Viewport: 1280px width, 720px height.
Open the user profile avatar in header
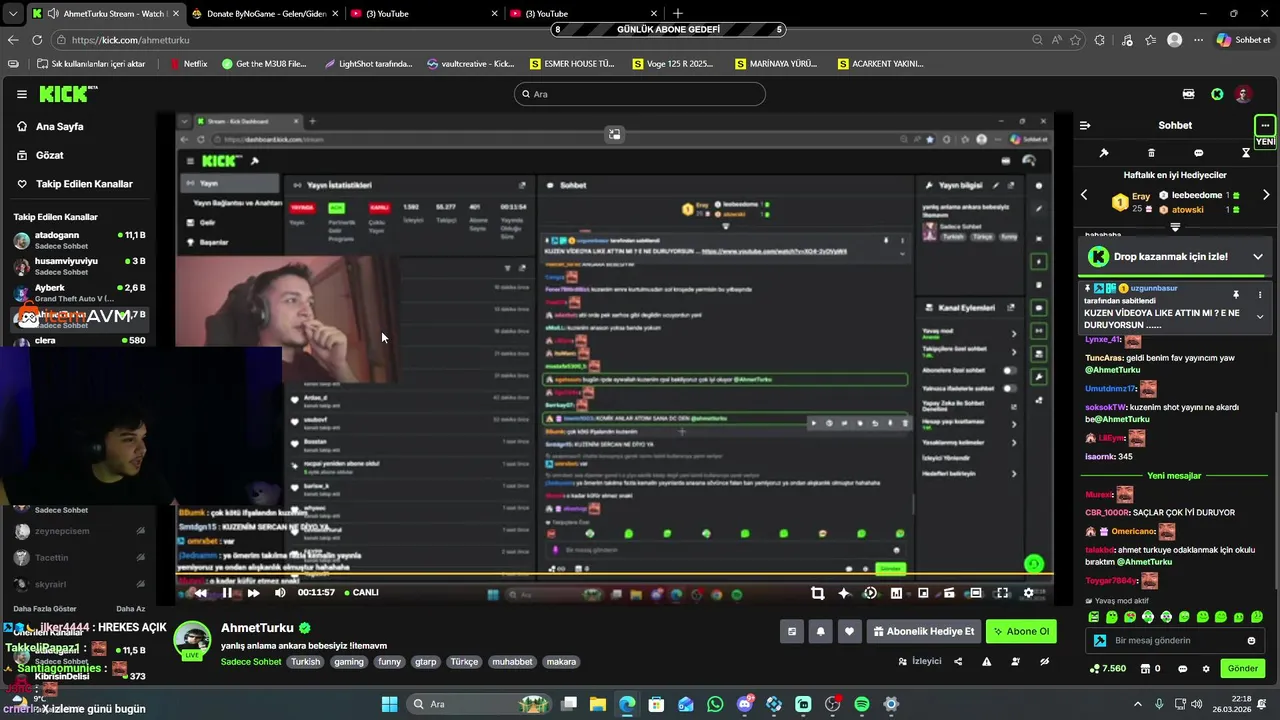pos(1243,94)
